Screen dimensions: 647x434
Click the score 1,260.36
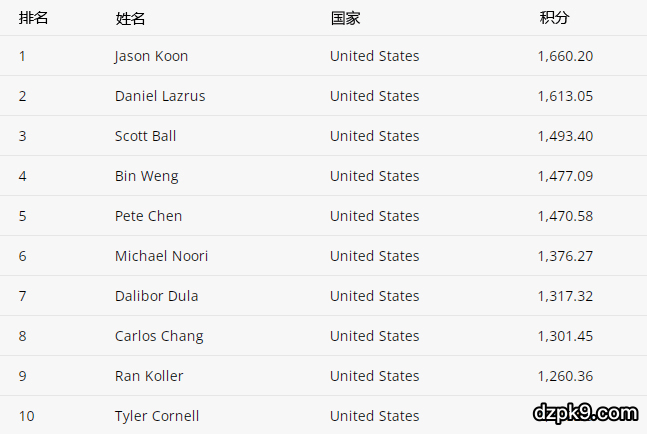(x=565, y=376)
